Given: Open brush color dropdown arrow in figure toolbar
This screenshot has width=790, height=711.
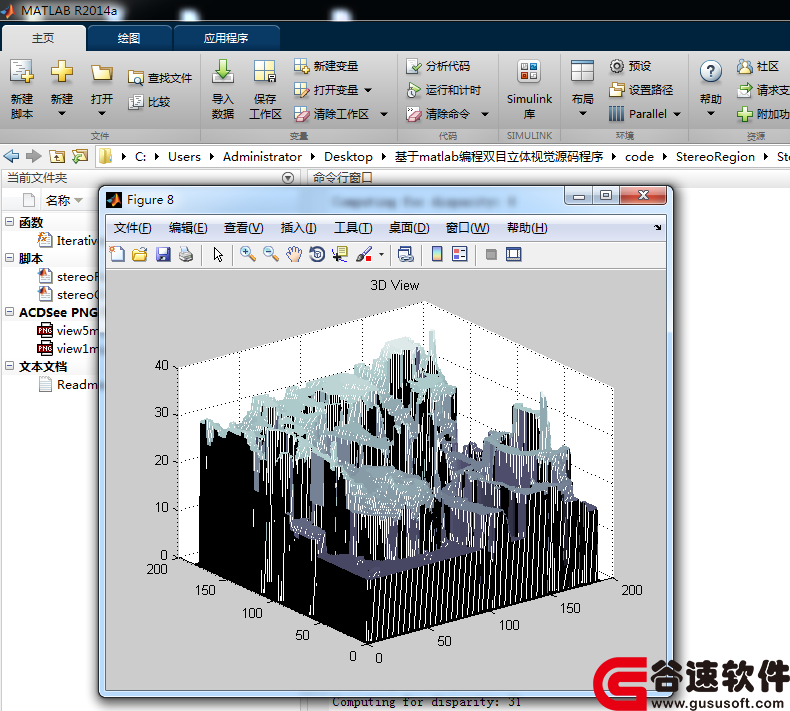Looking at the screenshot, I should pos(381,254).
